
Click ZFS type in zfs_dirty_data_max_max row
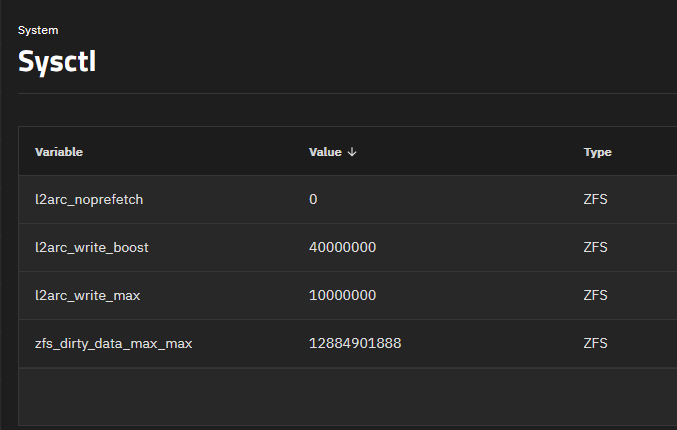(x=595, y=343)
